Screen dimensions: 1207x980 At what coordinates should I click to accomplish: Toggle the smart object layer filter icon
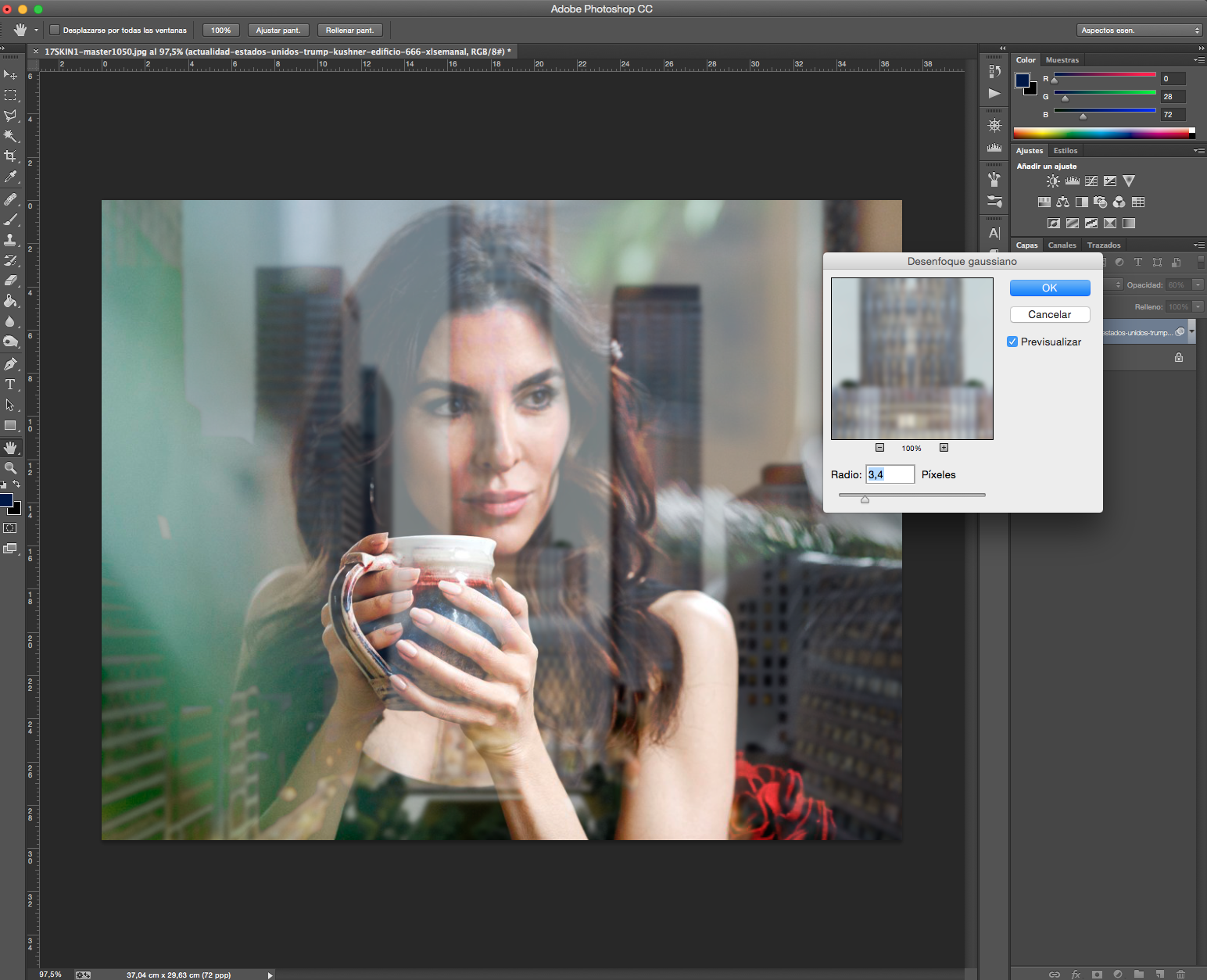pos(1177,263)
